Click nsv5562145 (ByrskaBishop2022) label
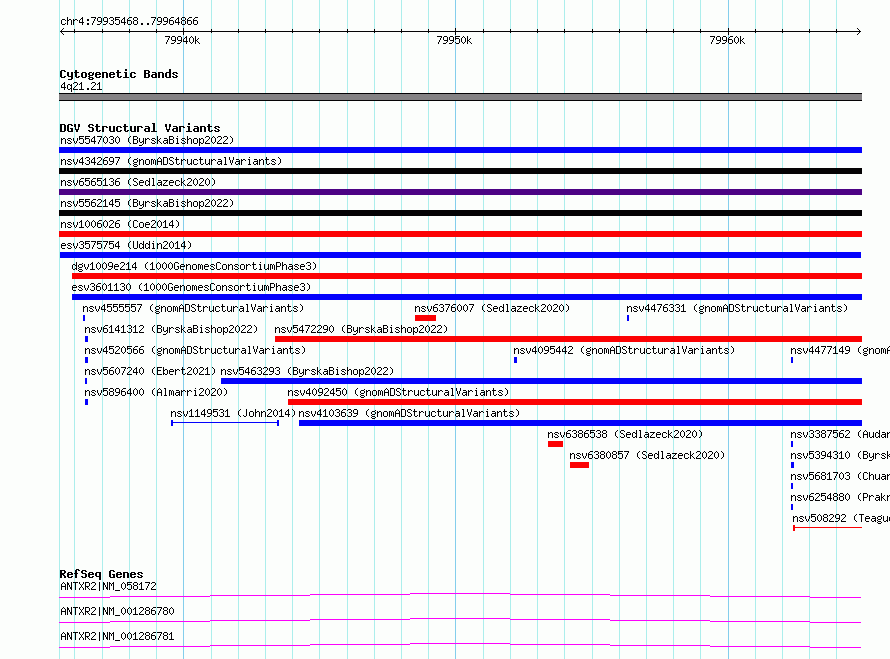Image resolution: width=890 pixels, height=659 pixels. 147,203
